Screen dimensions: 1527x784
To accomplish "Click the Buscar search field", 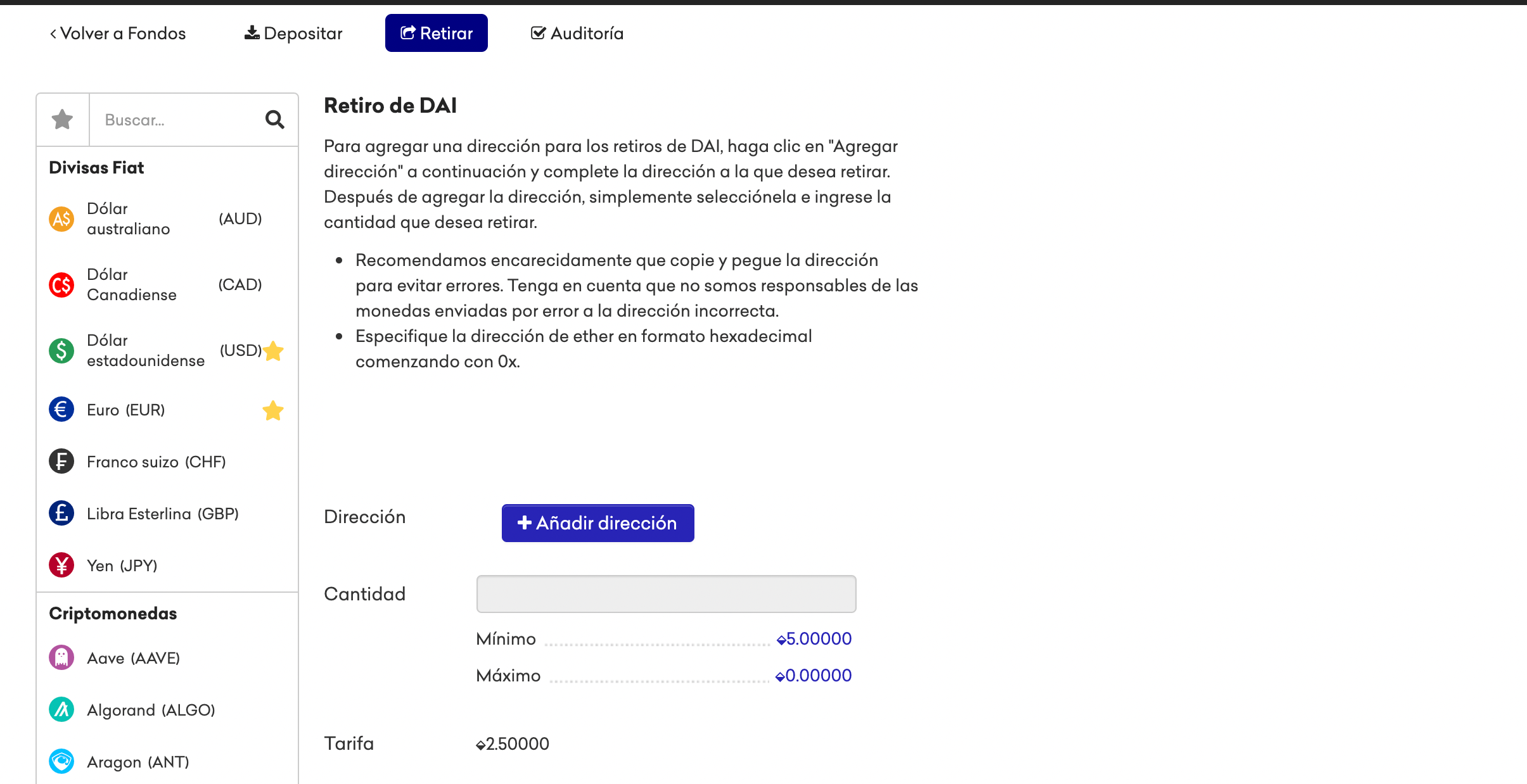I will [177, 120].
